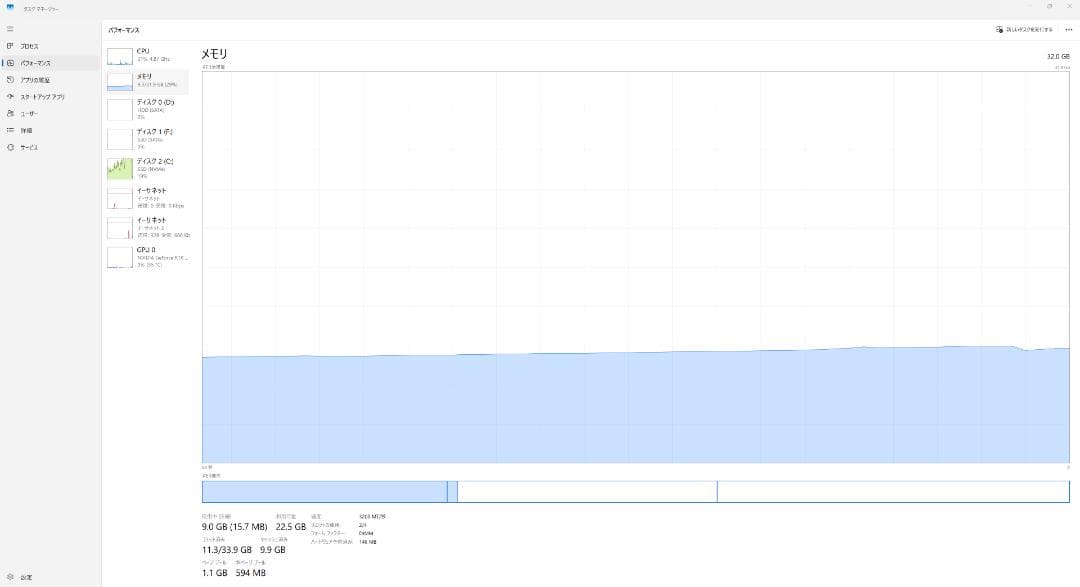Viewport: 1080px width, 587px height.
Task: Select the Memory (メモリ) performance item
Action: coord(146,81)
